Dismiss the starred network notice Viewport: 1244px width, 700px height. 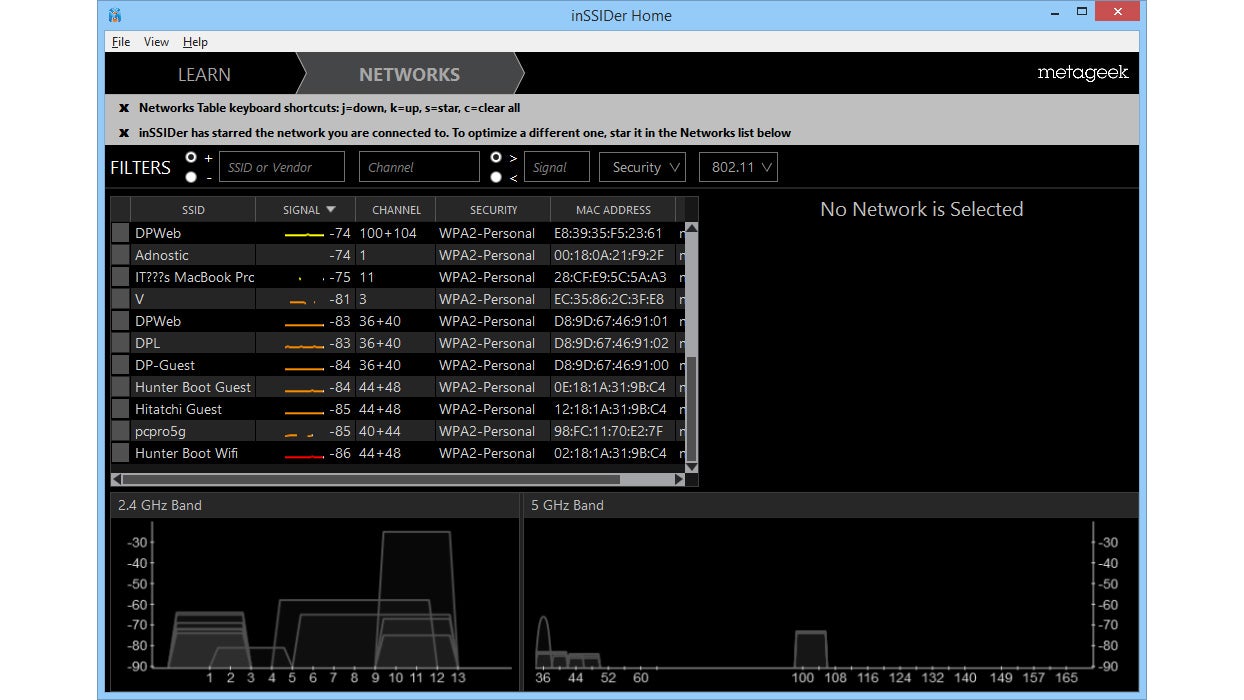tap(124, 133)
